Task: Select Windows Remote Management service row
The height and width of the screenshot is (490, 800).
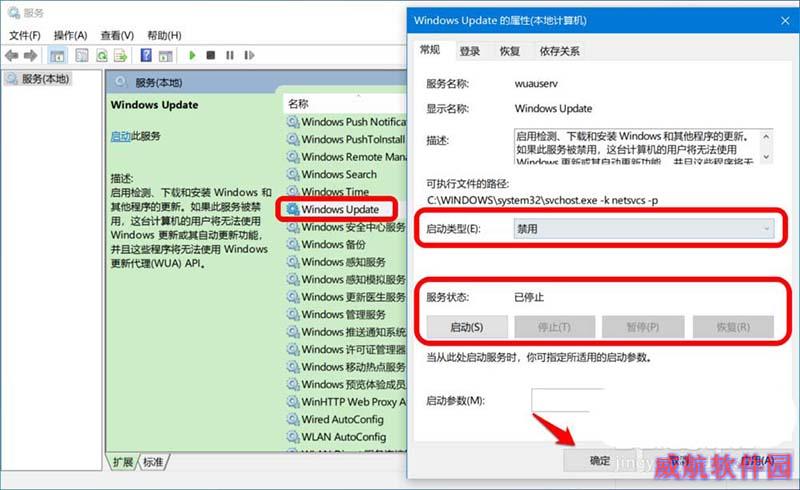Action: tap(346, 157)
